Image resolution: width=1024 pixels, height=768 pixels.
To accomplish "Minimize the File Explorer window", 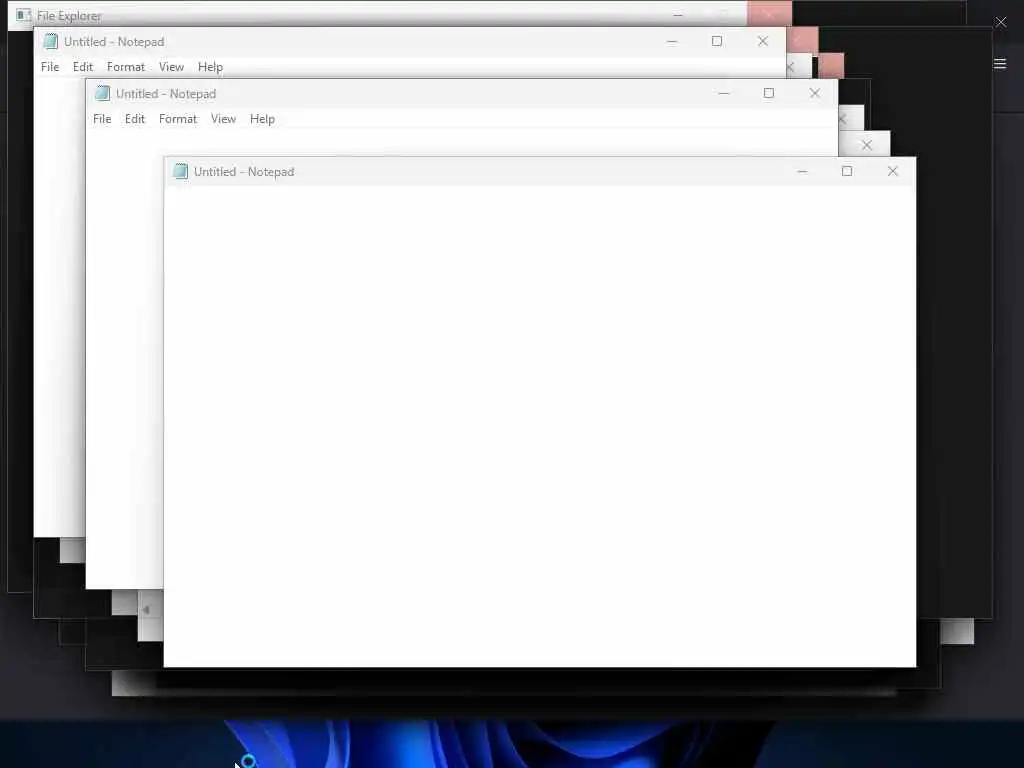I will coord(678,14).
